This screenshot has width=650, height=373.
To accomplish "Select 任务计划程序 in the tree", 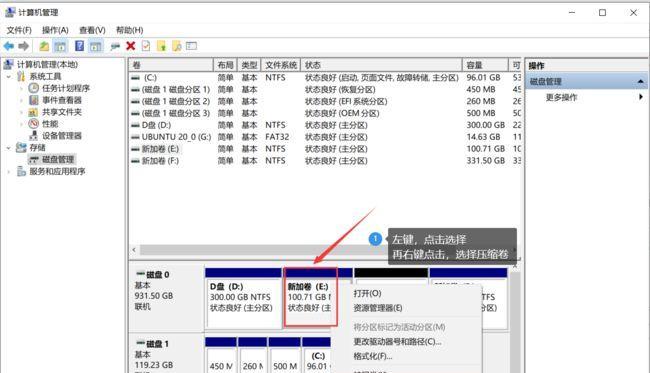I will pos(65,88).
